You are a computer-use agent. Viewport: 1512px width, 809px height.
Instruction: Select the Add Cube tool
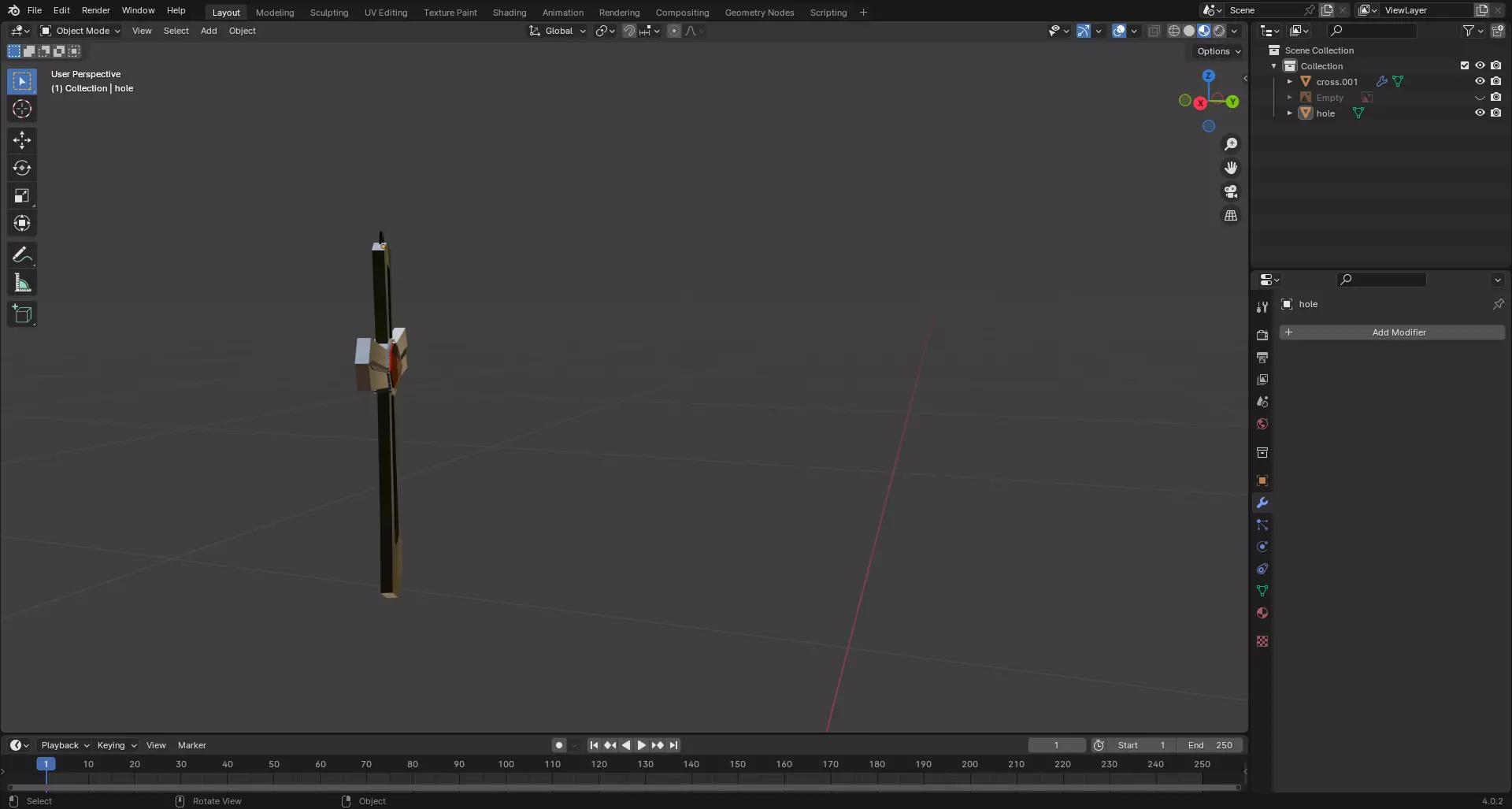pyautogui.click(x=22, y=314)
